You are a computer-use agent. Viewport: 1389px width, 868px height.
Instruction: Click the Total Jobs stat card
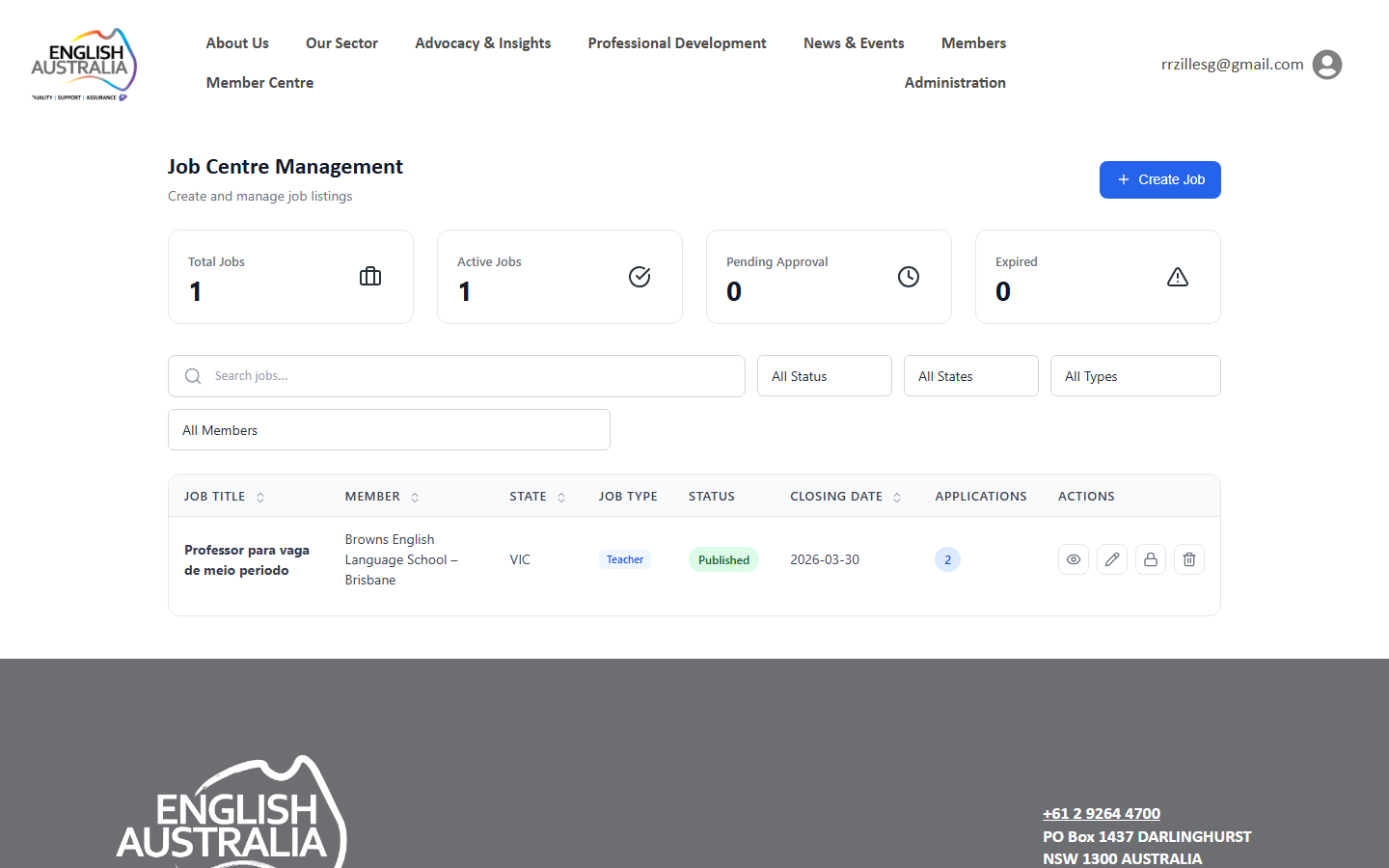pyautogui.click(x=290, y=277)
